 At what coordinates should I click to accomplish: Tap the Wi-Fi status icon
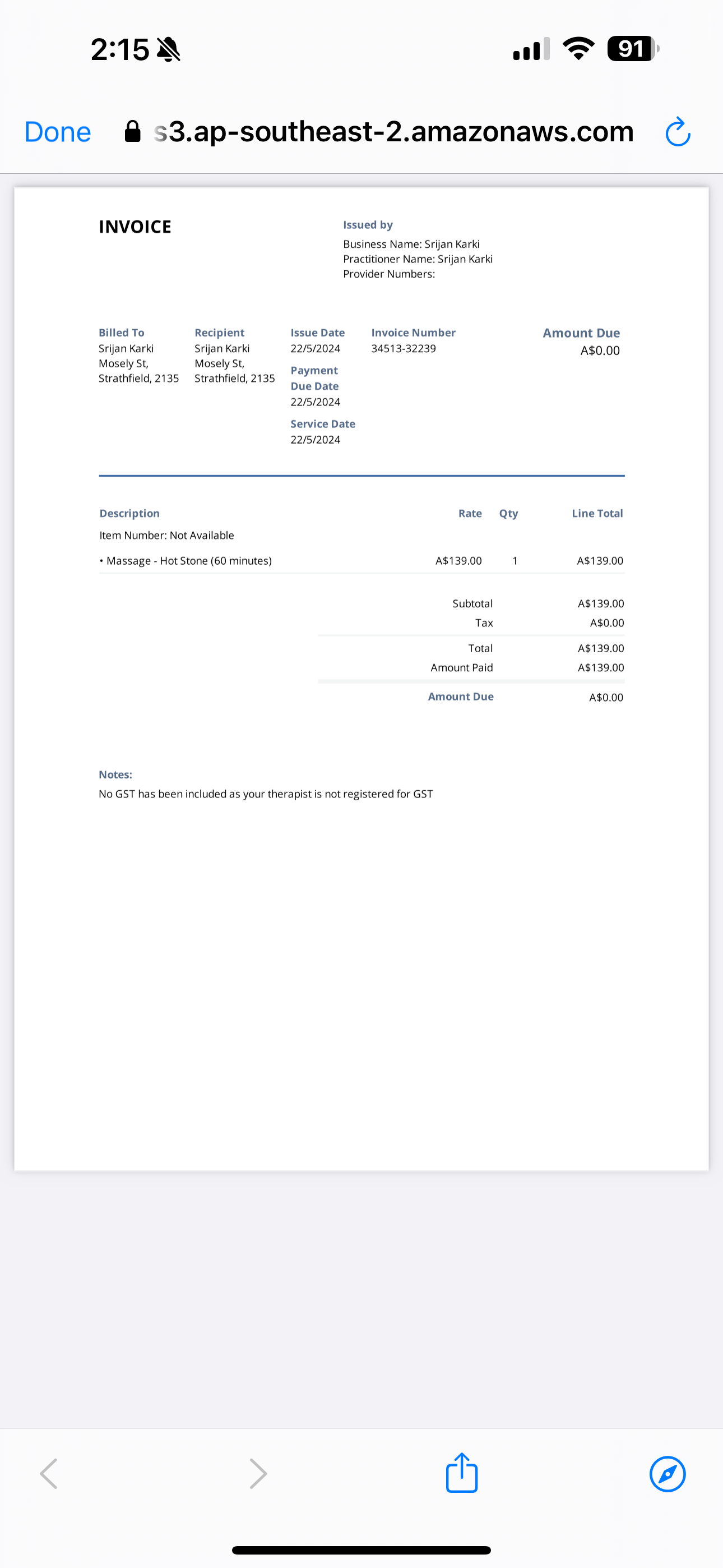tap(579, 49)
